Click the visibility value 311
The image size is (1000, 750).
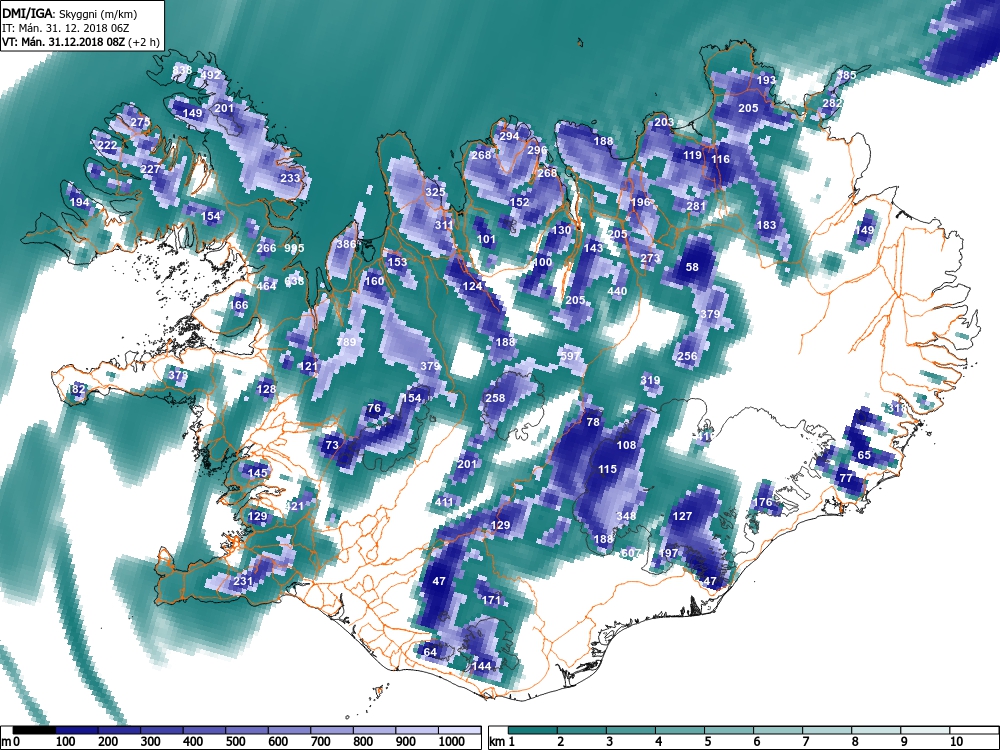[444, 225]
